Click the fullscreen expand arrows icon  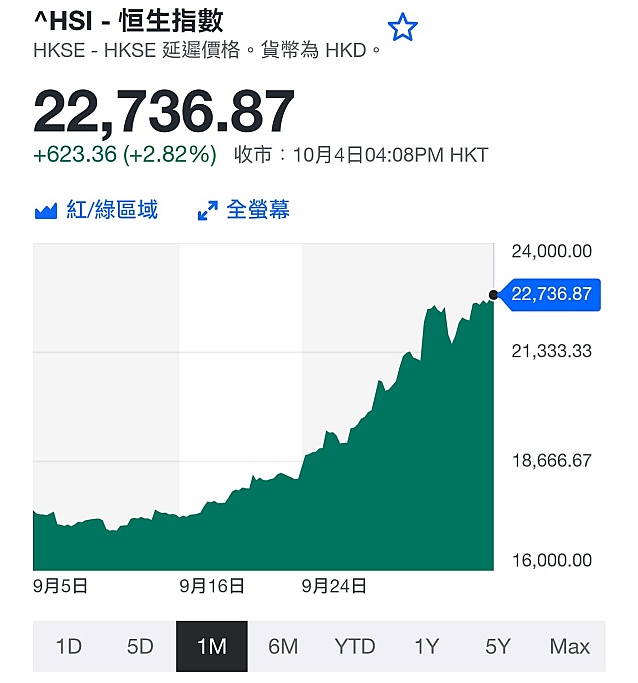point(208,210)
